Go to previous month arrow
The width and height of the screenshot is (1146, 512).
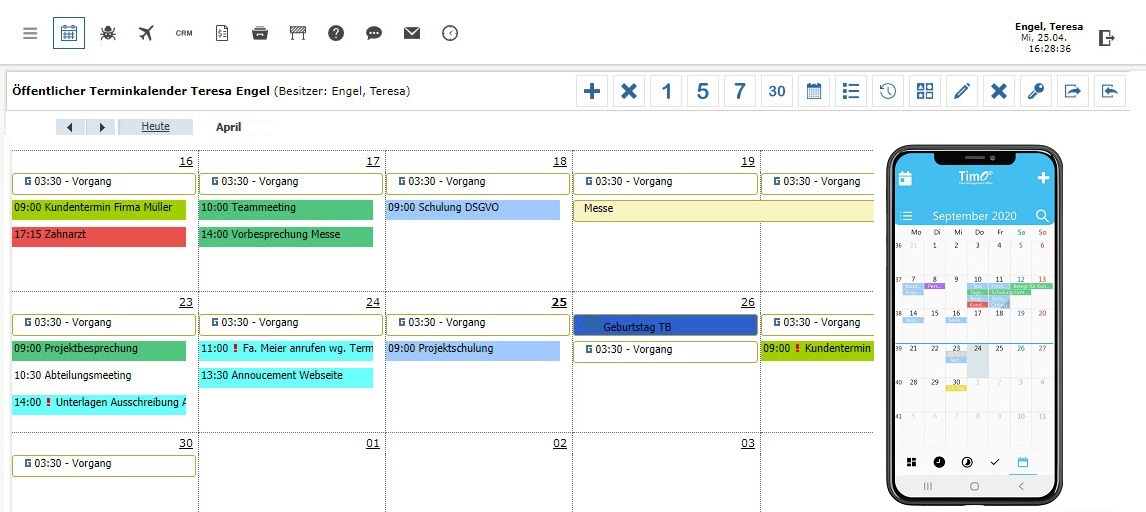tap(70, 127)
